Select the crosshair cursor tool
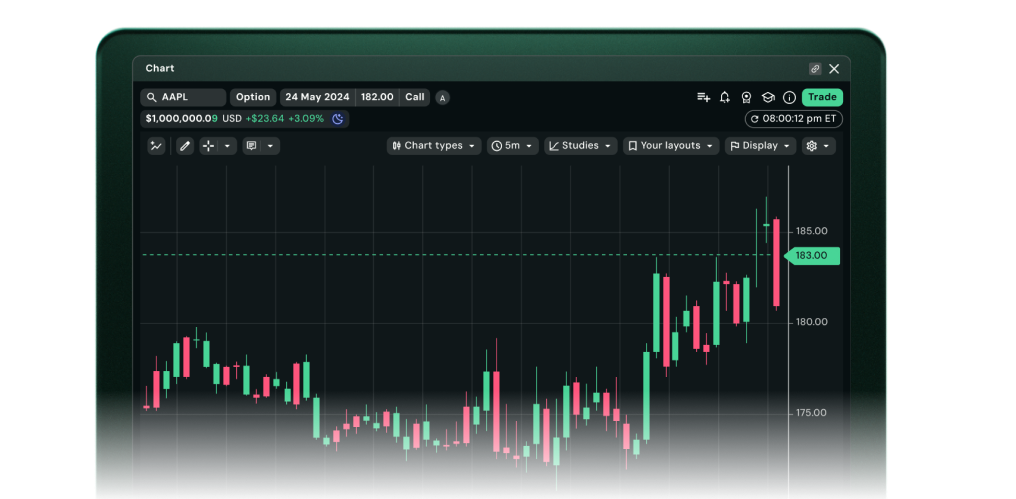This screenshot has height=499, width=1016. 208,146
